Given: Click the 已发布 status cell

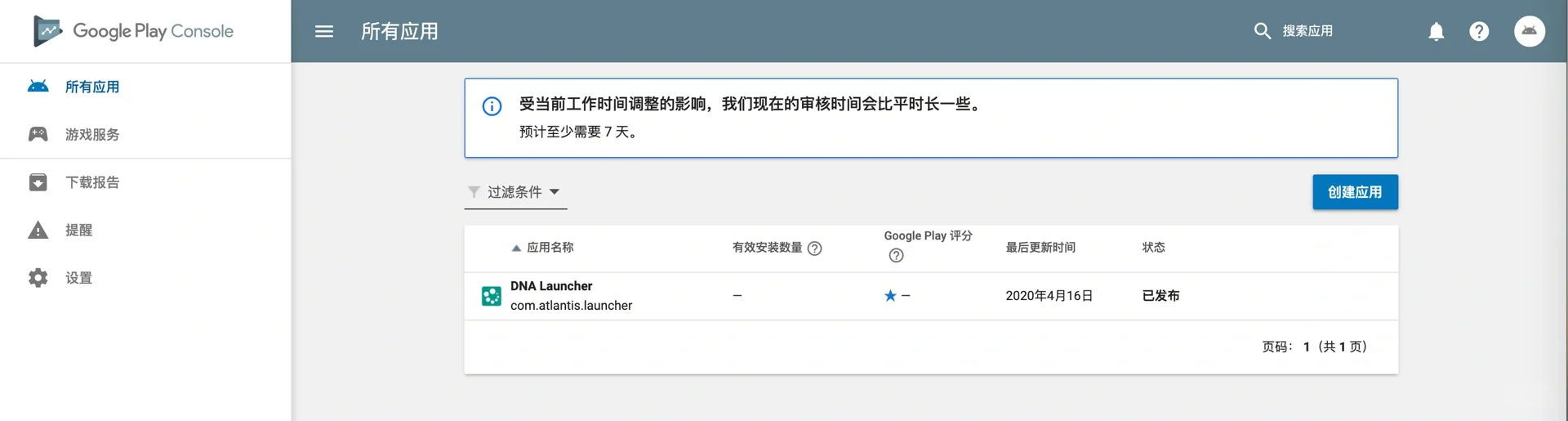Looking at the screenshot, I should coord(1160,296).
